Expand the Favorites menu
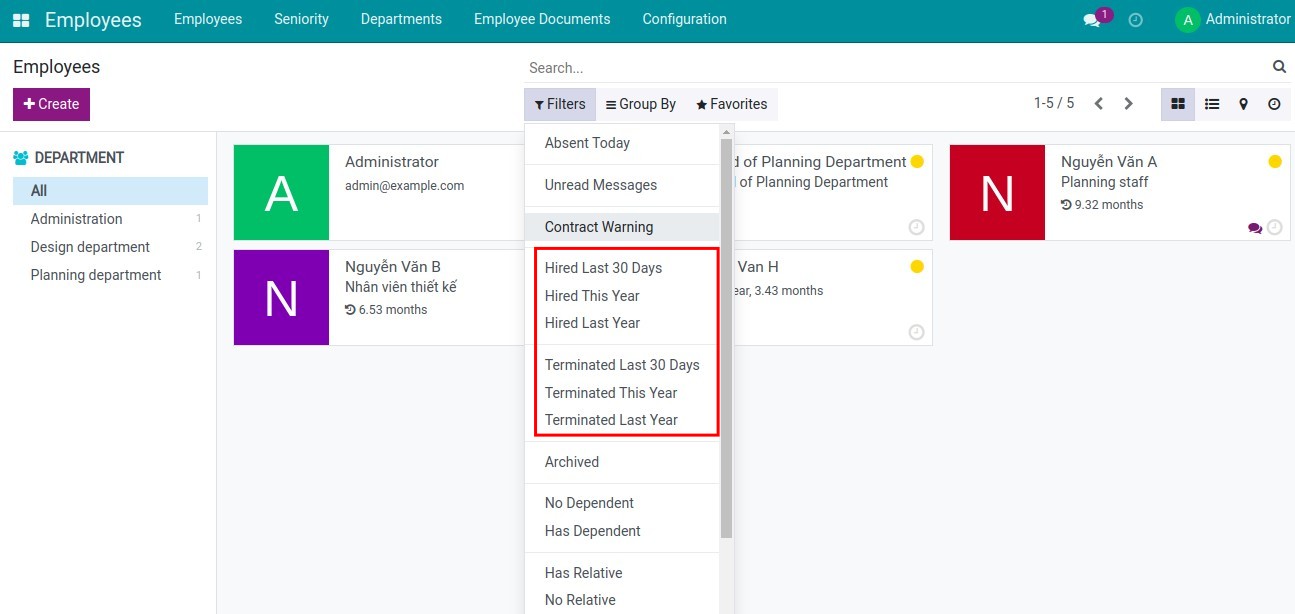 pyautogui.click(x=732, y=103)
